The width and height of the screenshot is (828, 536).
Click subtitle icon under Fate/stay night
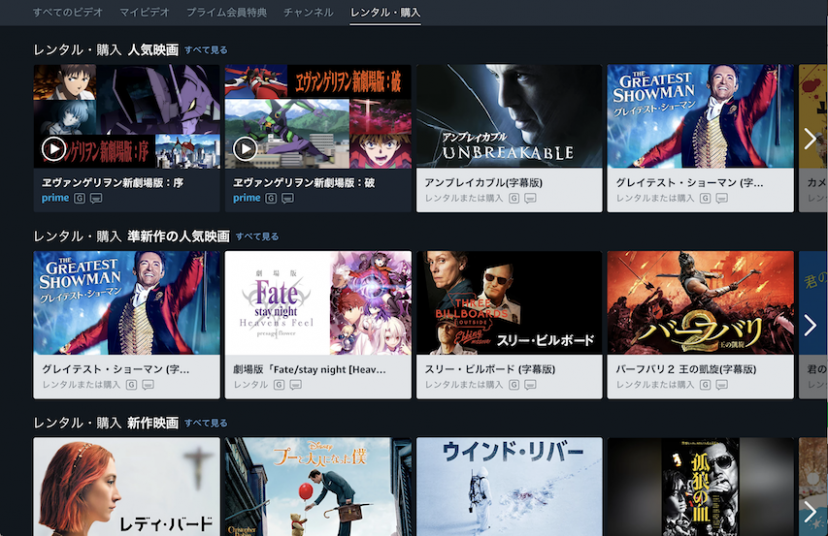click(295, 385)
